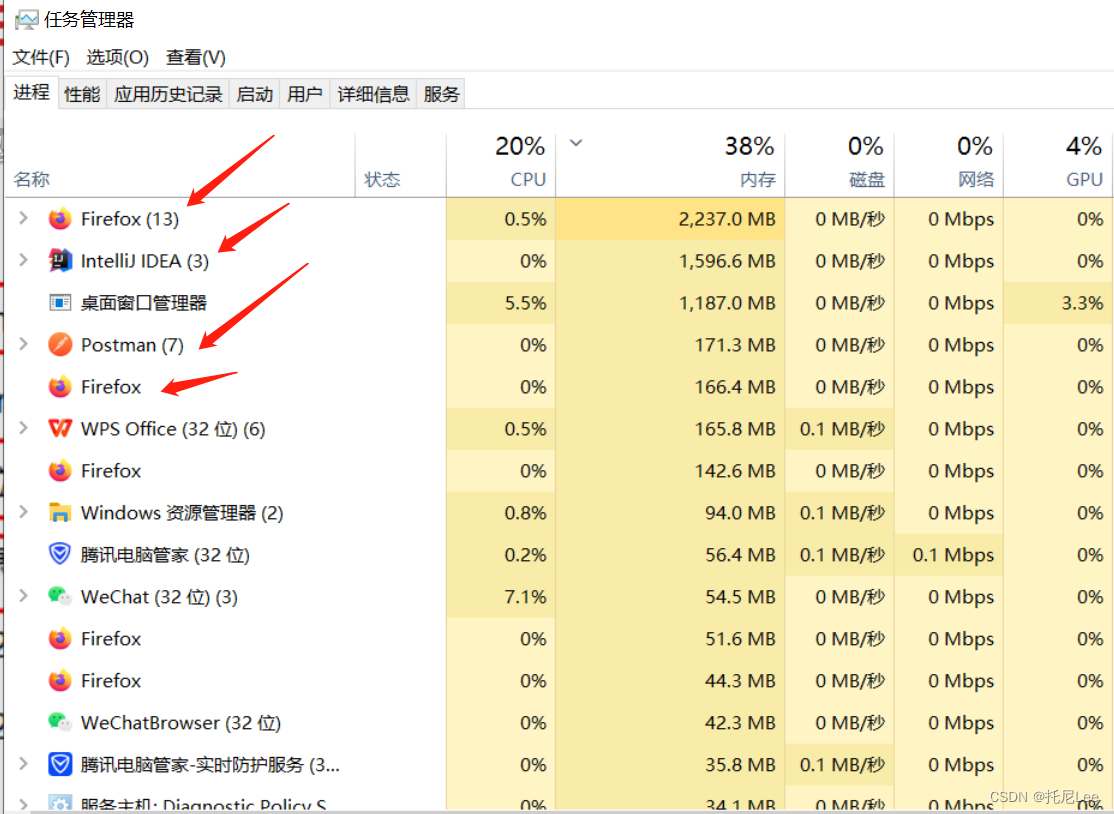1114x814 pixels.
Task: Open the 查看(V) menu
Action: (195, 58)
